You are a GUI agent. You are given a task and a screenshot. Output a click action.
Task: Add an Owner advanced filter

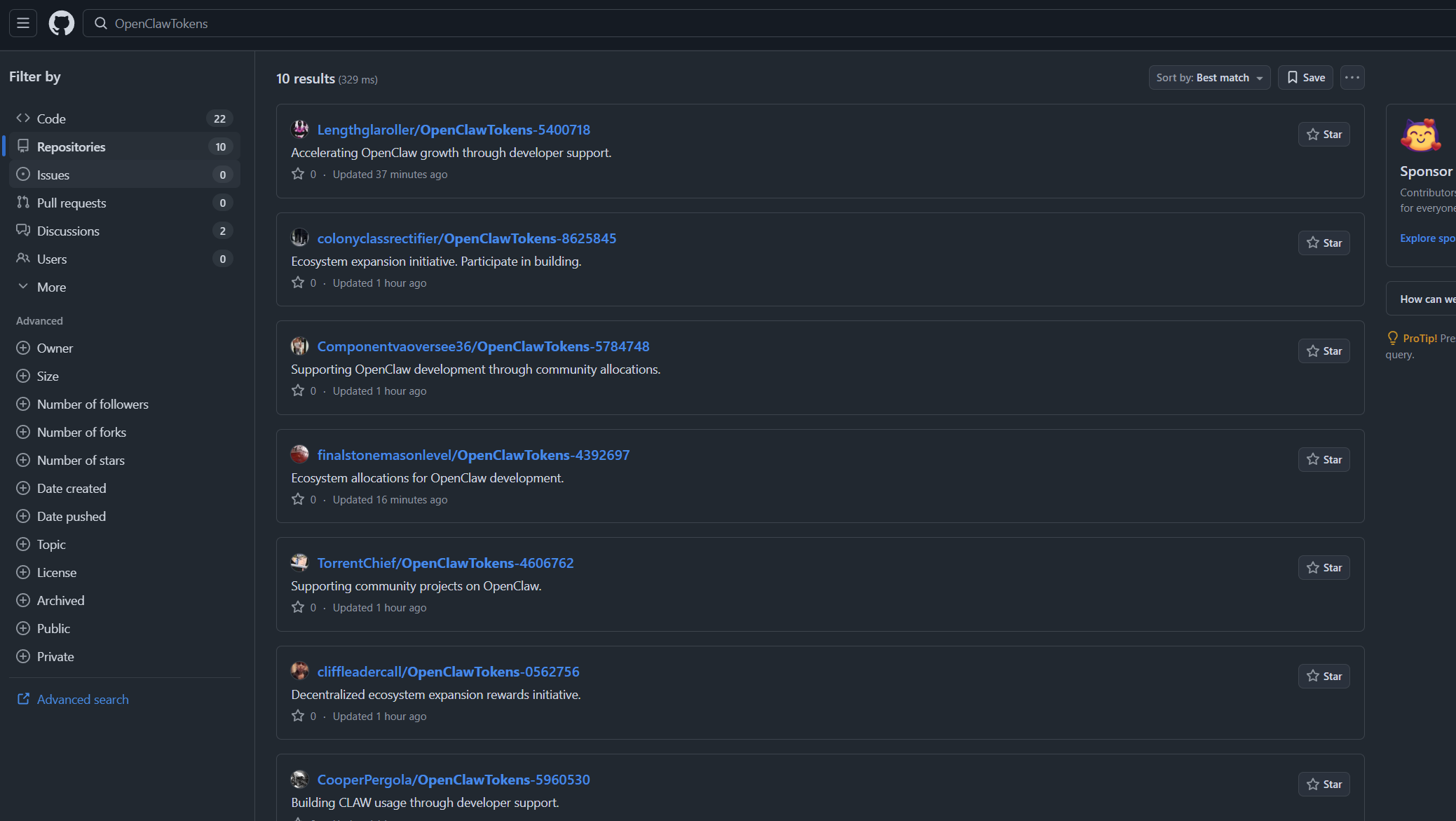[125, 348]
